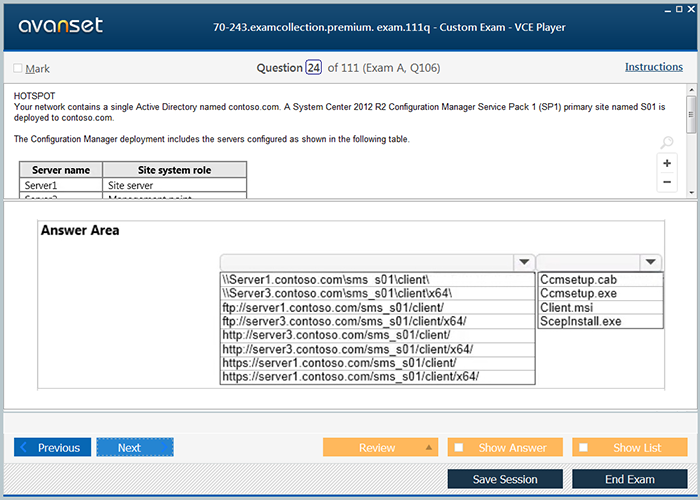Click the magnifier search icon
Screen dimensions: 700x500
point(667,142)
